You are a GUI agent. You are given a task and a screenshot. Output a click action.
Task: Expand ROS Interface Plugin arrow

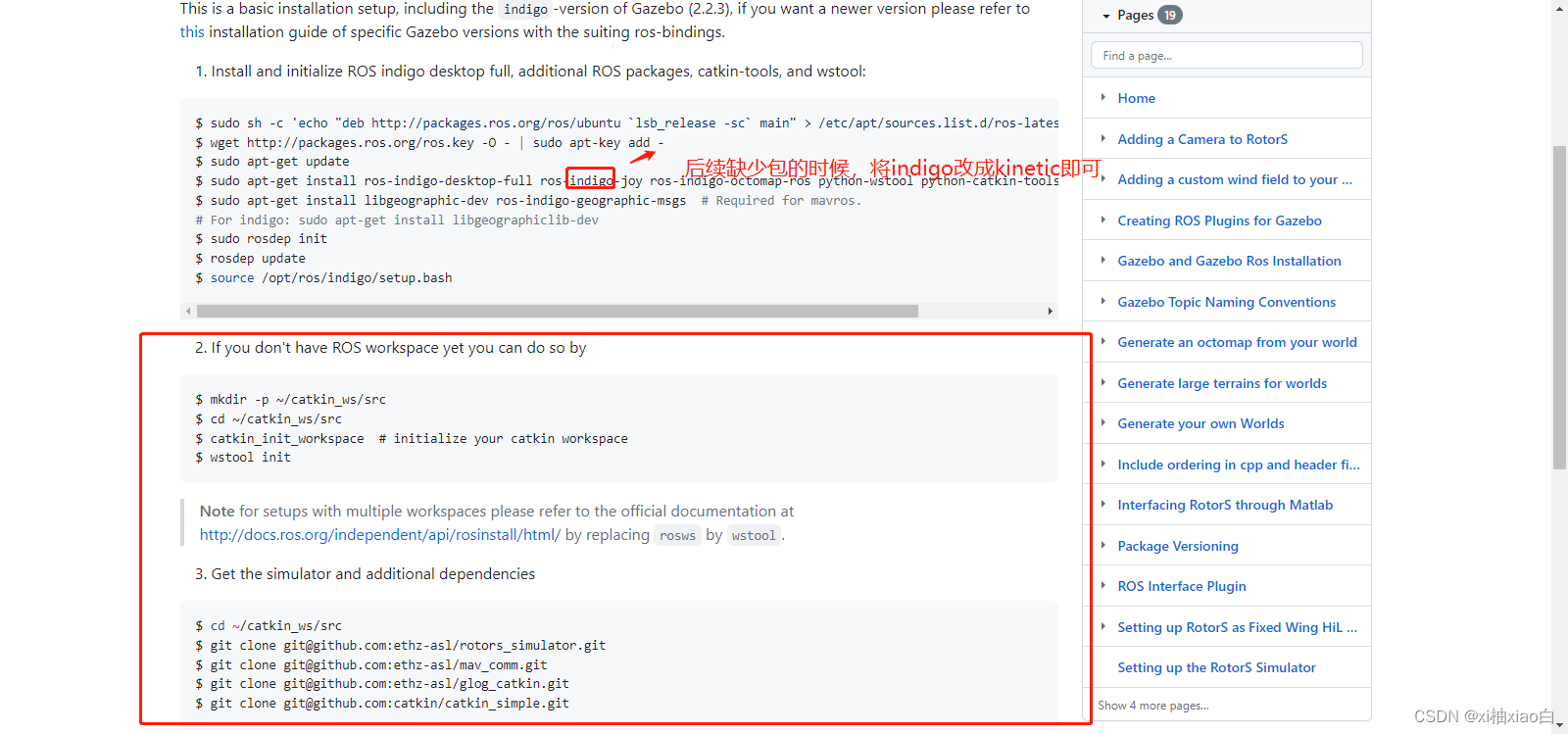pyautogui.click(x=1103, y=585)
